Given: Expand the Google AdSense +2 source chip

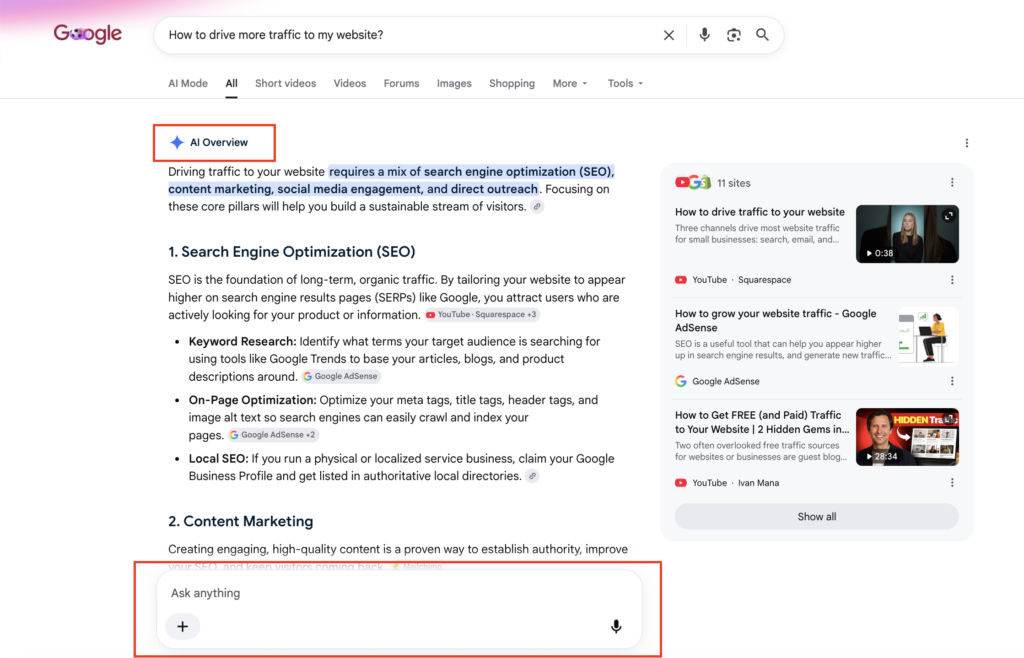Looking at the screenshot, I should [274, 435].
